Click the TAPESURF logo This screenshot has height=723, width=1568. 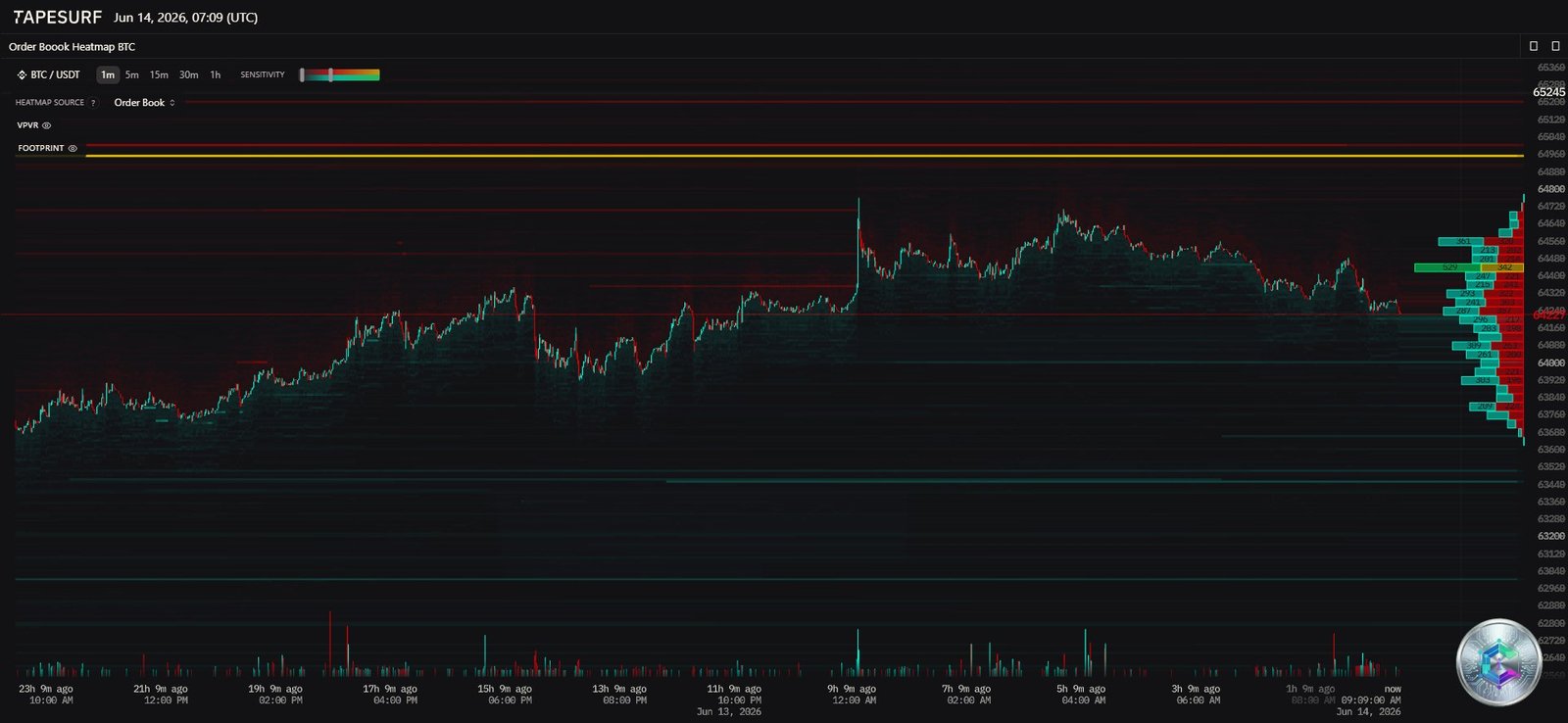(57, 17)
